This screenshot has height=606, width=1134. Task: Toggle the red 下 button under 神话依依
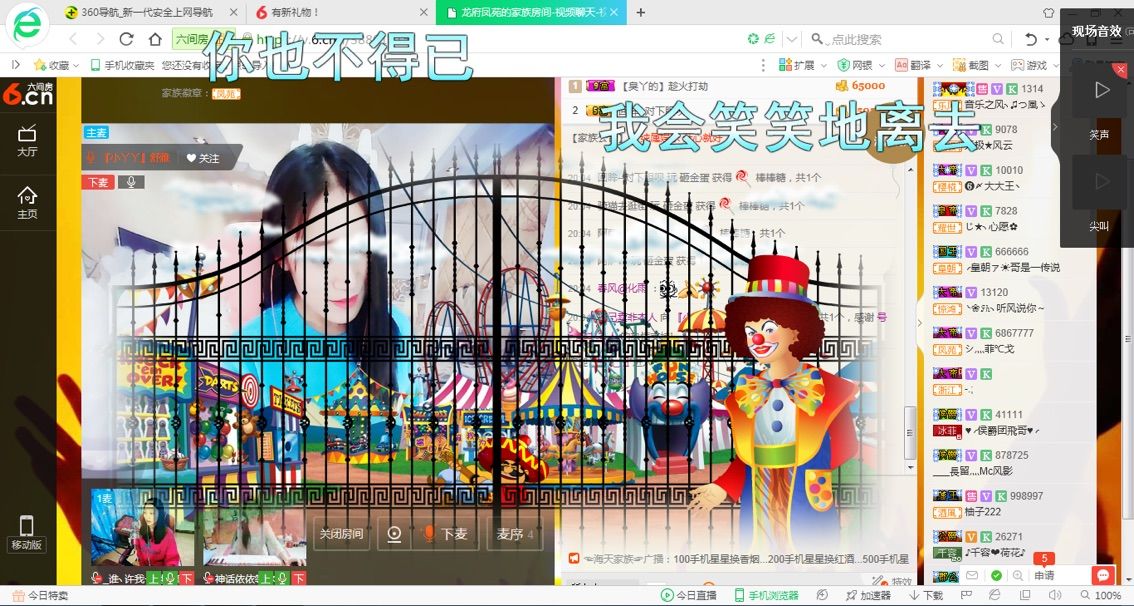(299, 578)
